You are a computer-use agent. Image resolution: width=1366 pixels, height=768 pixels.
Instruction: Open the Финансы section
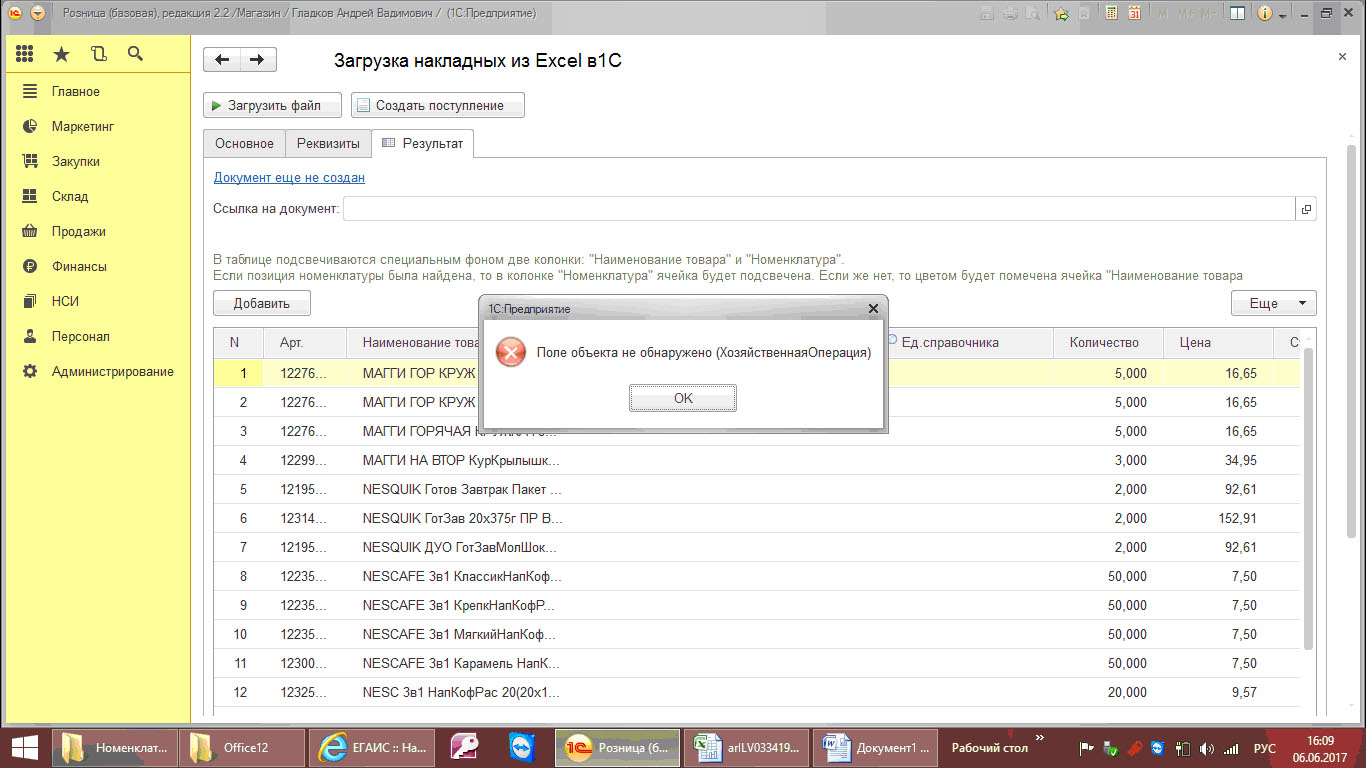pyautogui.click(x=79, y=266)
